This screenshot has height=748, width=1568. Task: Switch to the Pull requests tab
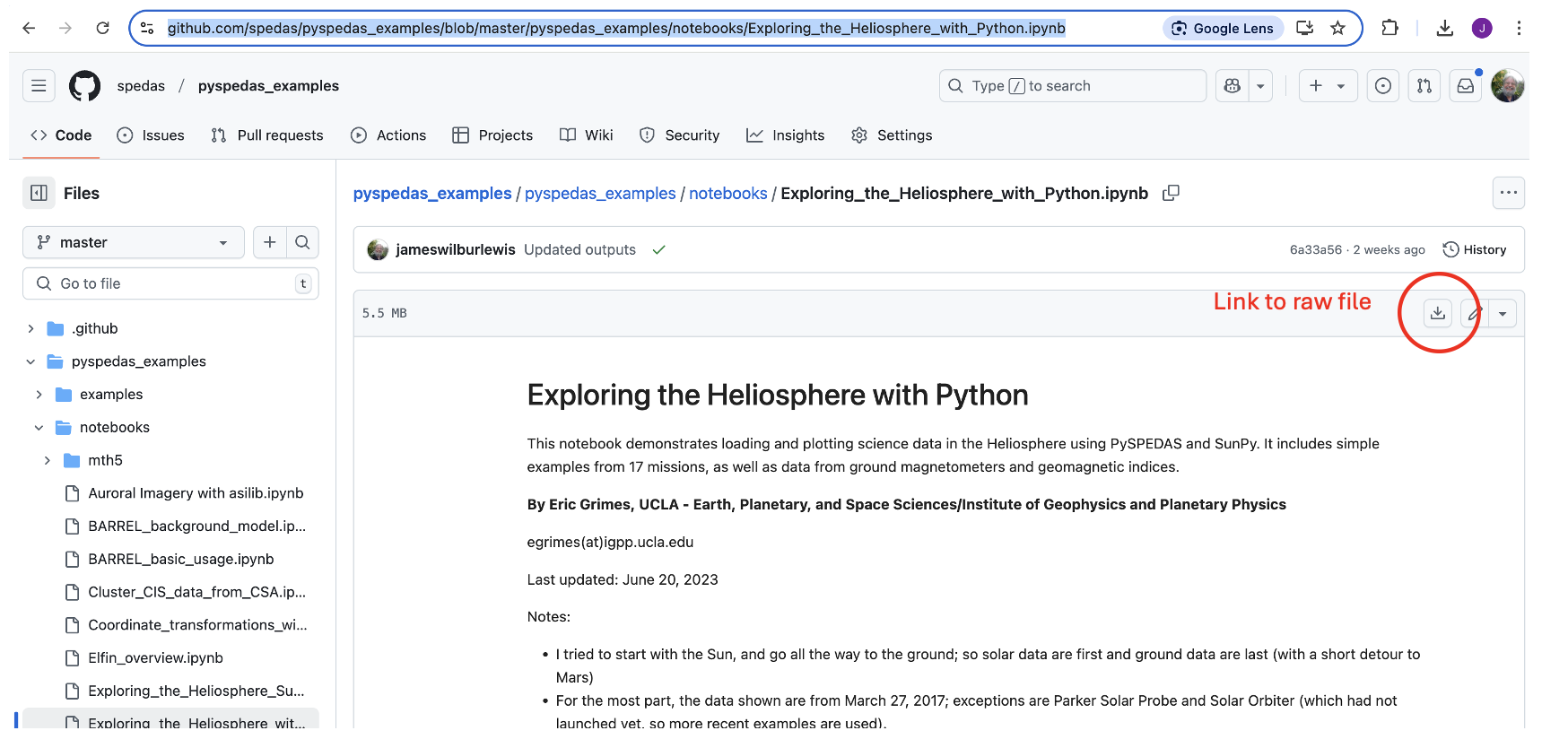[267, 135]
